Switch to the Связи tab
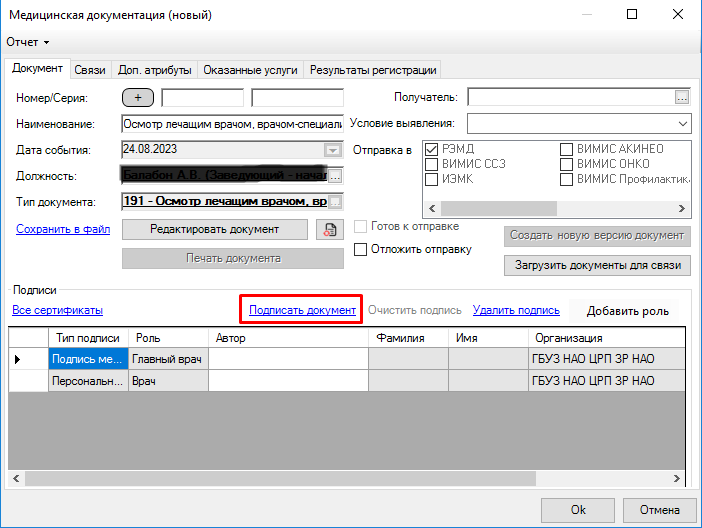This screenshot has height=528, width=702. pos(90,70)
